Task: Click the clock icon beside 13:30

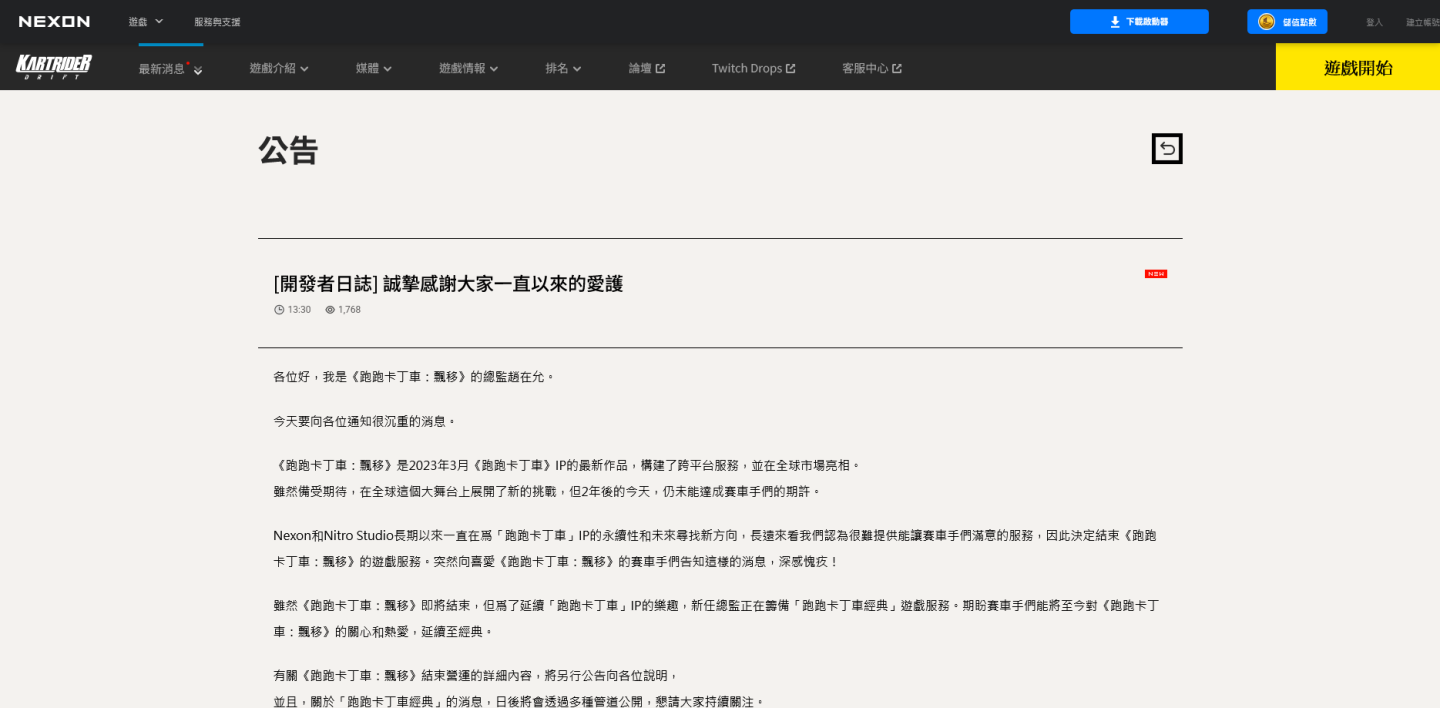Action: pyautogui.click(x=279, y=310)
